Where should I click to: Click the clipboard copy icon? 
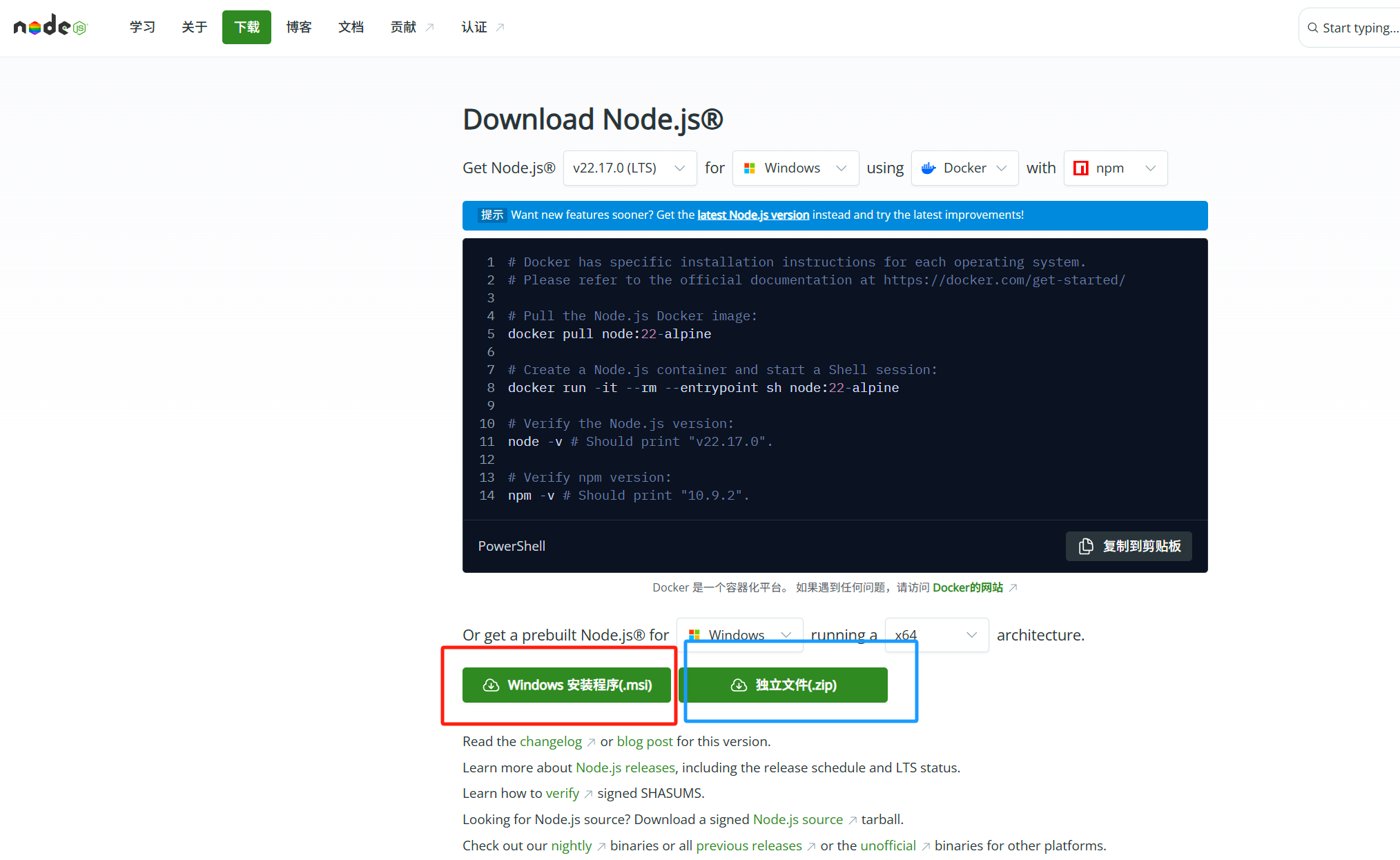(1086, 546)
